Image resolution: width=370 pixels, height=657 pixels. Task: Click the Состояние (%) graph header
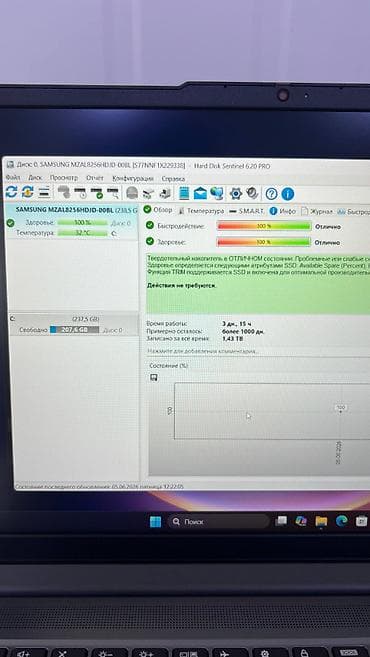[168, 365]
